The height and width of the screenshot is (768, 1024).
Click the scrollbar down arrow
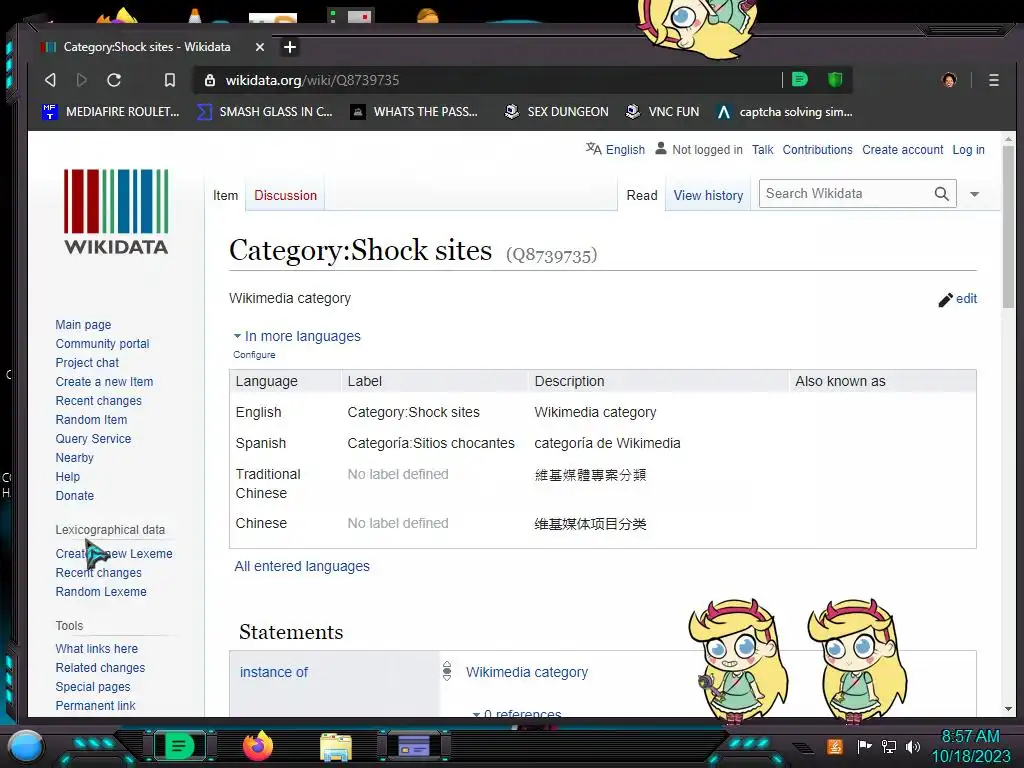click(1008, 709)
